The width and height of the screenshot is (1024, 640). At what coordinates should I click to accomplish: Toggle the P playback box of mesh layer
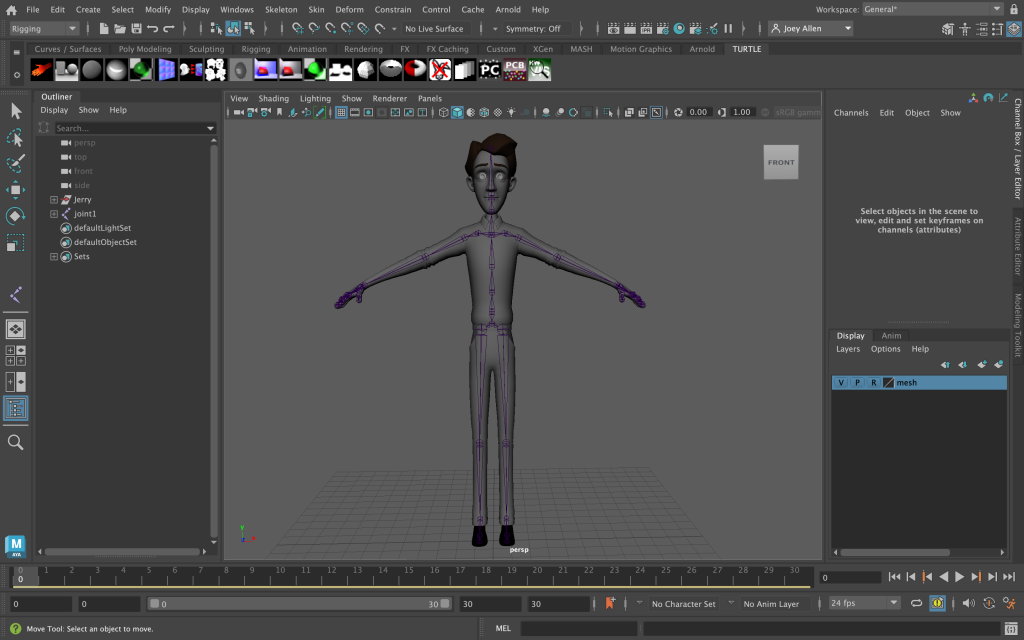[857, 383]
